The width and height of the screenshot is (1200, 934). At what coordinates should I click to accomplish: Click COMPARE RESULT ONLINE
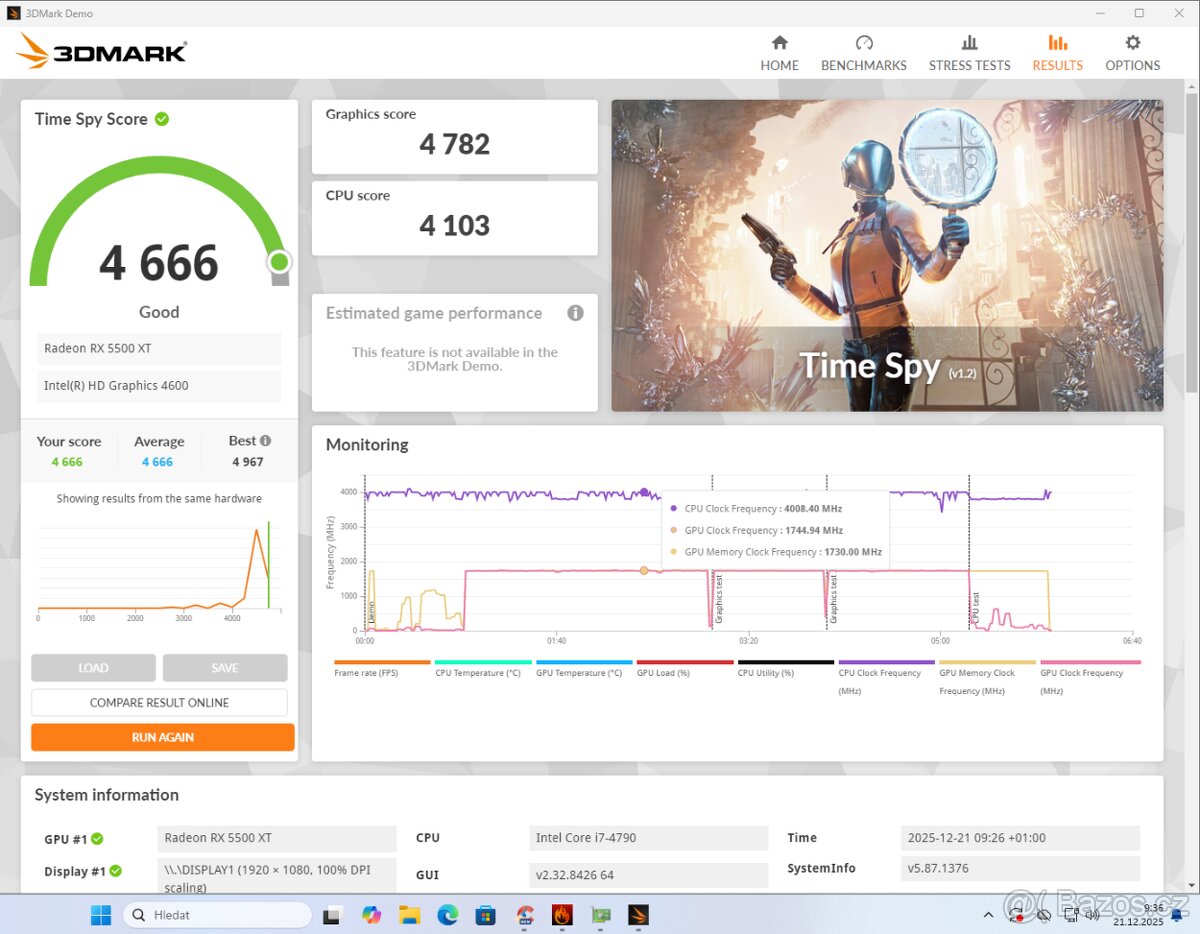click(159, 702)
